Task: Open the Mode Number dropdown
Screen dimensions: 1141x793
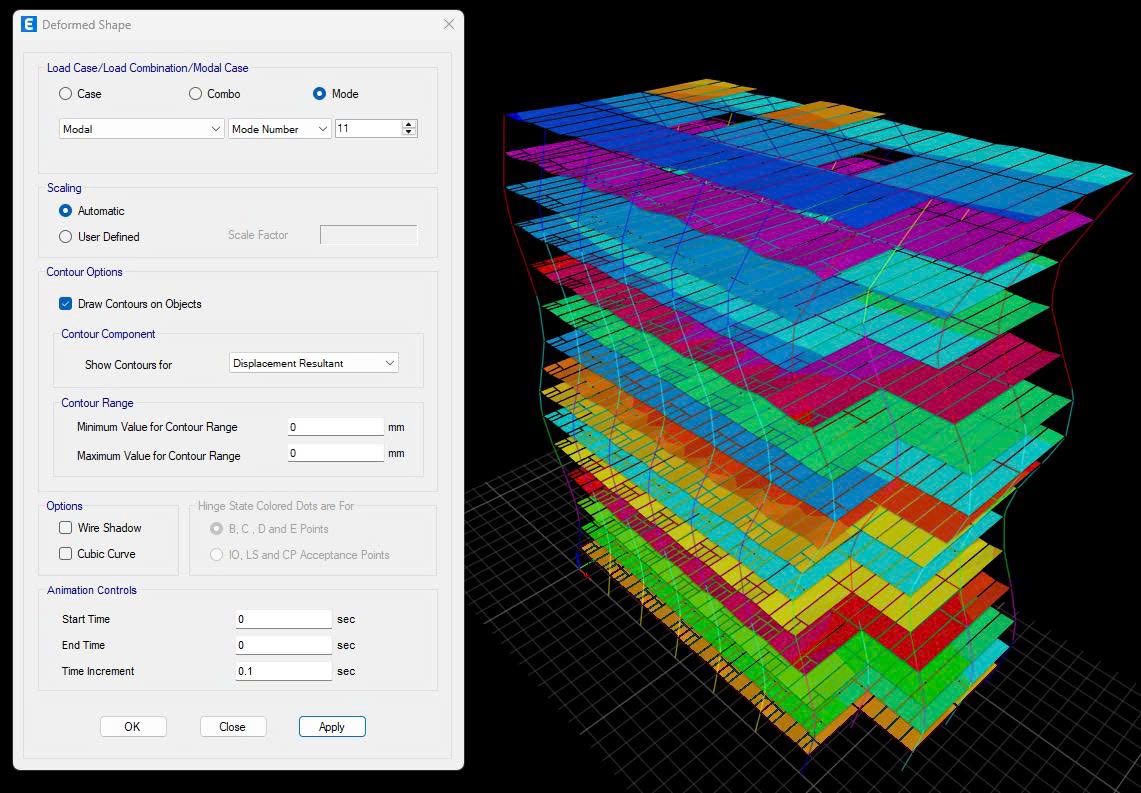Action: point(280,129)
